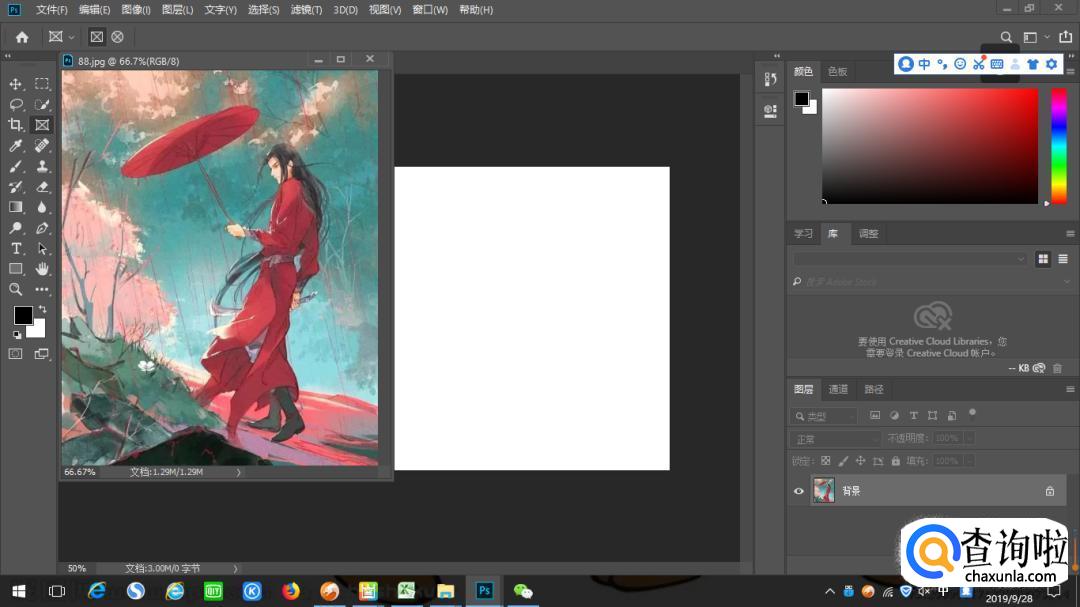Image resolution: width=1080 pixels, height=607 pixels.
Task: Select the Gradient tool
Action: (15, 207)
